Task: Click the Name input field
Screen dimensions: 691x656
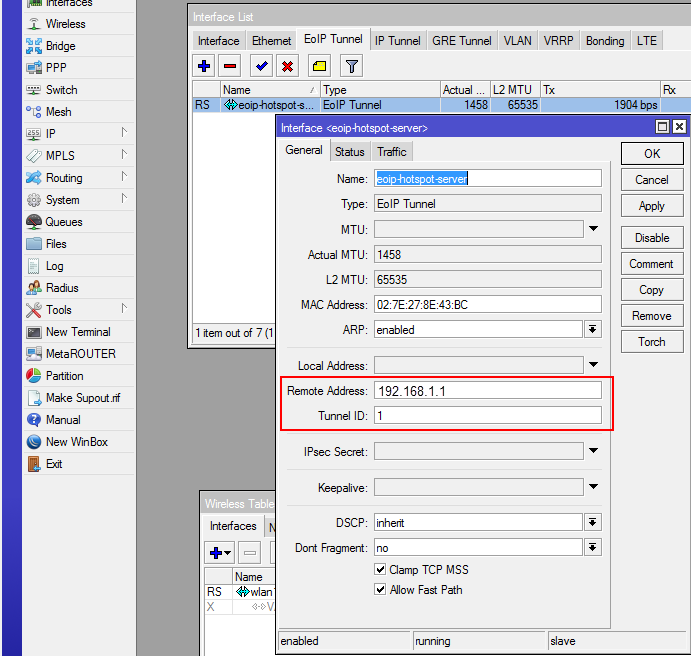Action: [x=488, y=179]
